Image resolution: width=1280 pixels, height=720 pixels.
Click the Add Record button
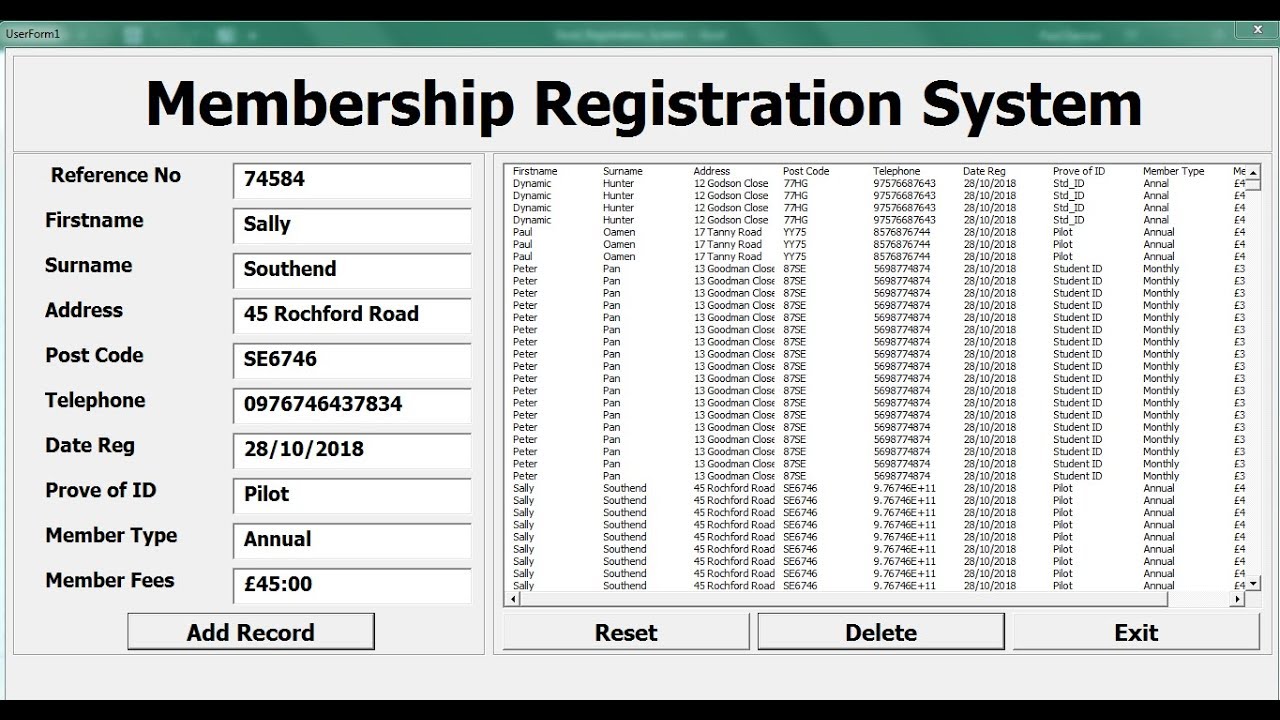pyautogui.click(x=251, y=632)
